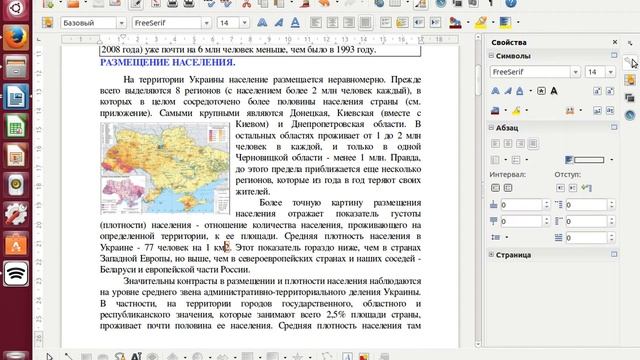The height and width of the screenshot is (360, 640).
Task: Align text left in the formatting toolbar
Action: (x=316, y=22)
